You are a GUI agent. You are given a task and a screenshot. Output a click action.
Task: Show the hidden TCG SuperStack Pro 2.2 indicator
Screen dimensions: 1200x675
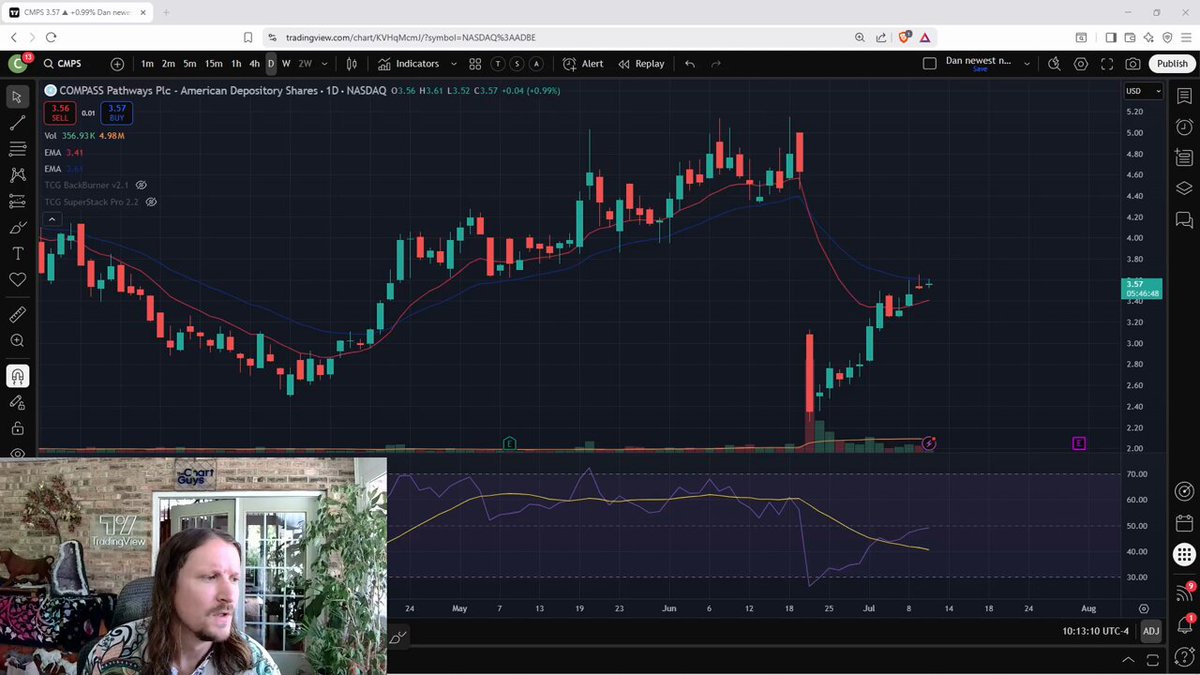151,202
